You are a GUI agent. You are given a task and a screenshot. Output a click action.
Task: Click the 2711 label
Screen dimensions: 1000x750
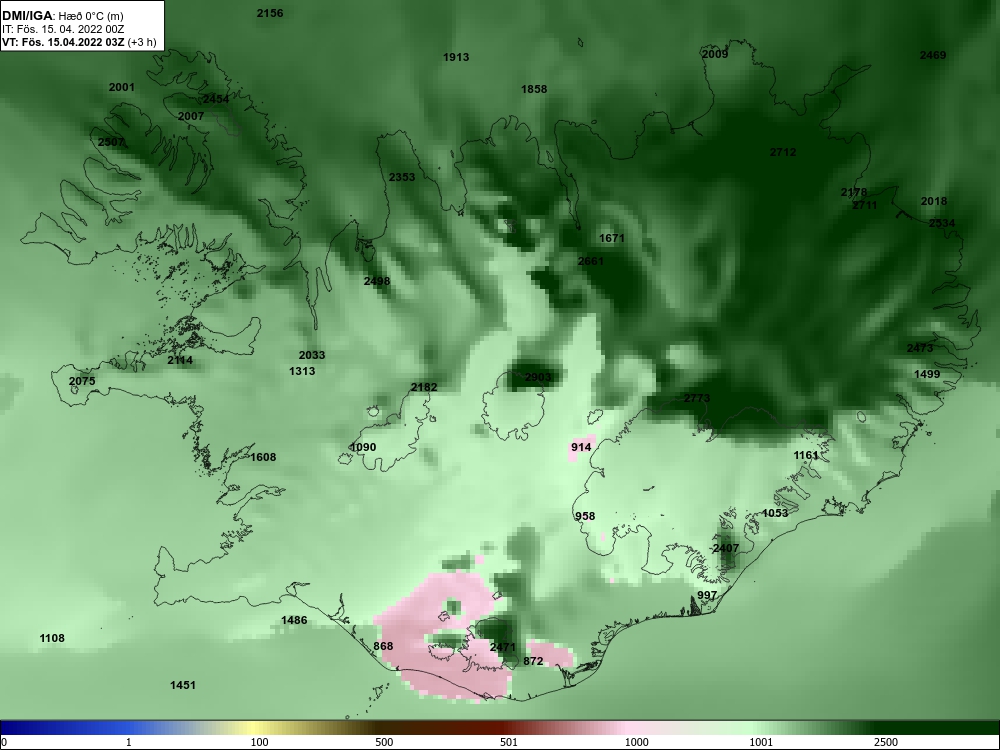coord(865,205)
